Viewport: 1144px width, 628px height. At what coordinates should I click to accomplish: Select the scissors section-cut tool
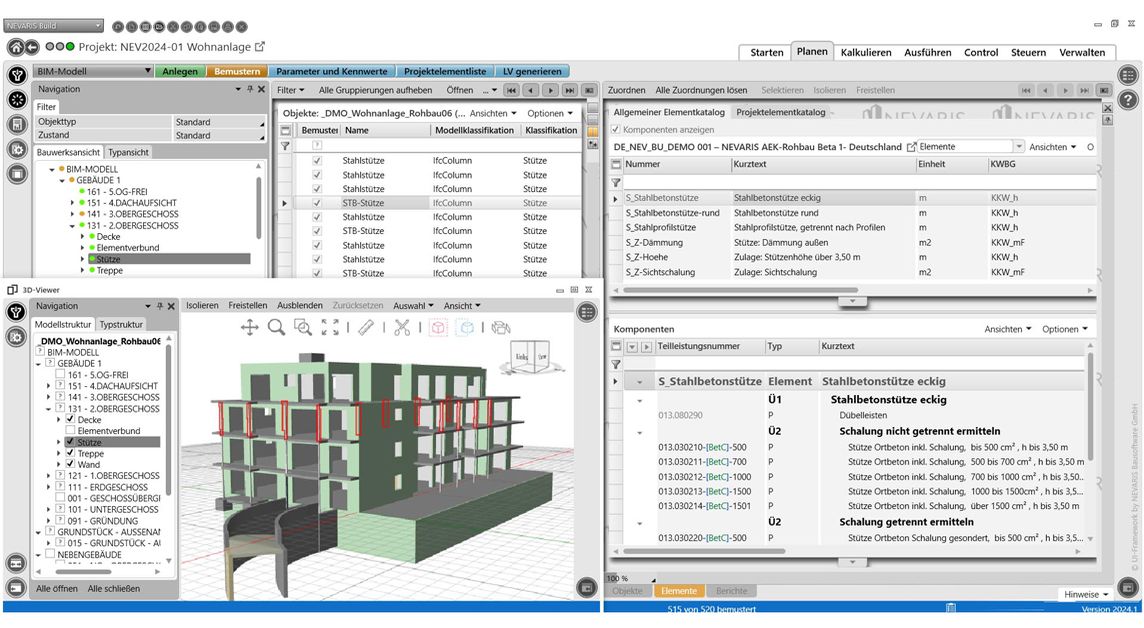(x=402, y=327)
